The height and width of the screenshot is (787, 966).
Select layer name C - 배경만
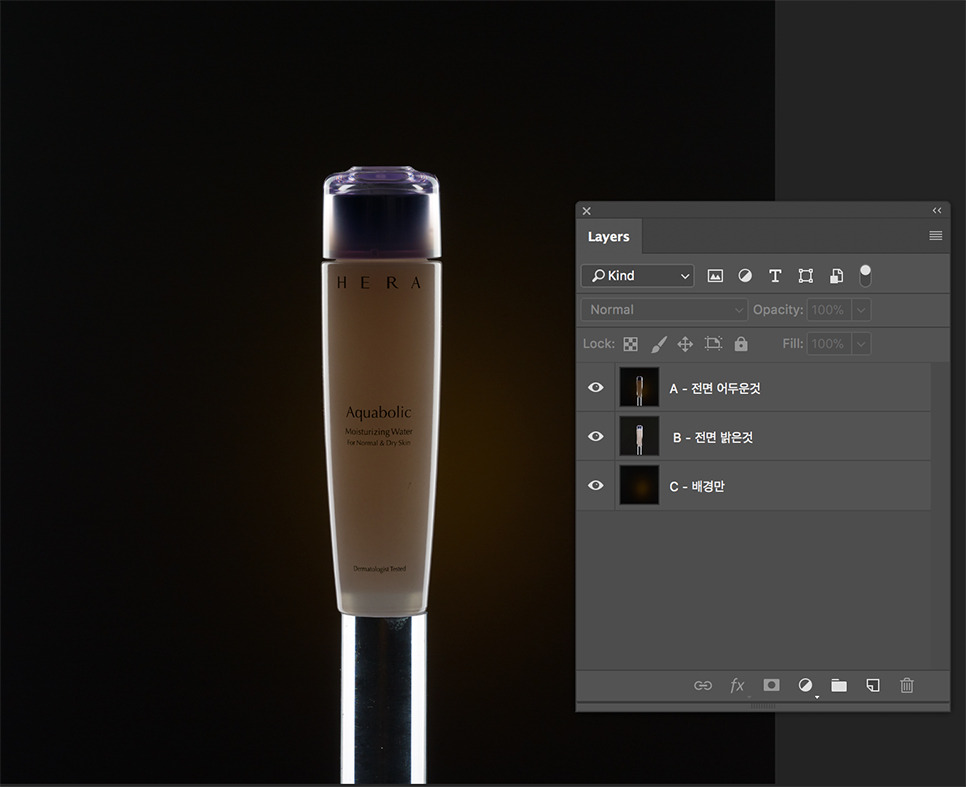tap(697, 486)
